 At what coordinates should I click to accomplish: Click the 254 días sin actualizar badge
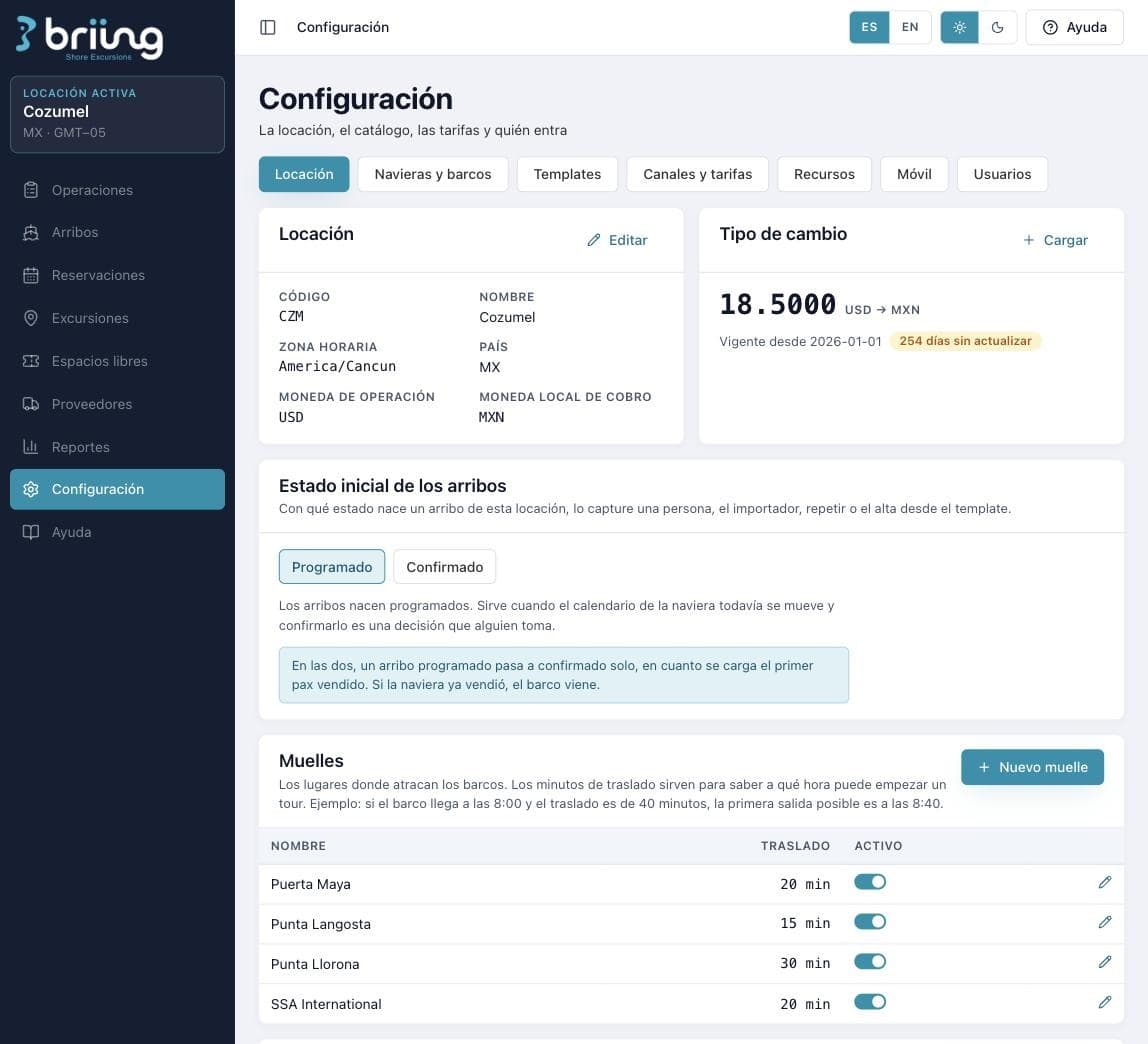965,341
